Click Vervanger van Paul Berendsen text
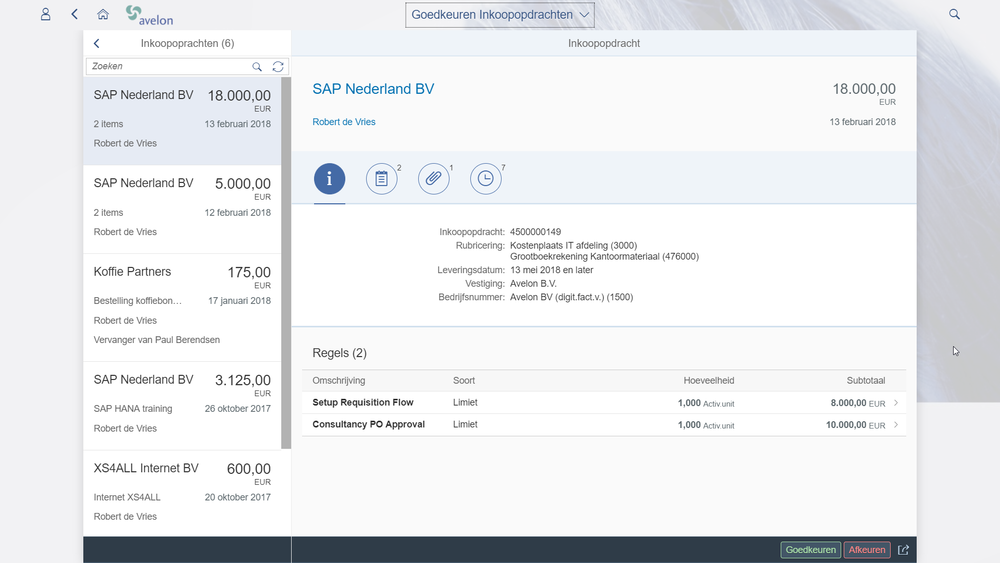The height and width of the screenshot is (563, 1000). (157, 340)
